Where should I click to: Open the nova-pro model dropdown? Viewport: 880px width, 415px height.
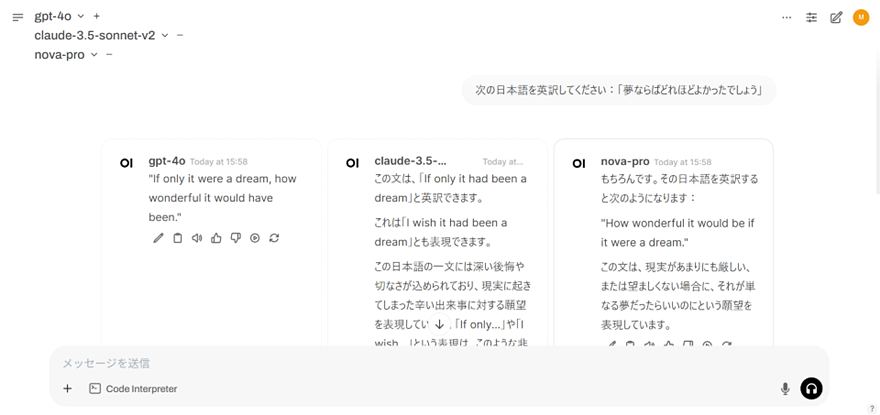click(94, 54)
